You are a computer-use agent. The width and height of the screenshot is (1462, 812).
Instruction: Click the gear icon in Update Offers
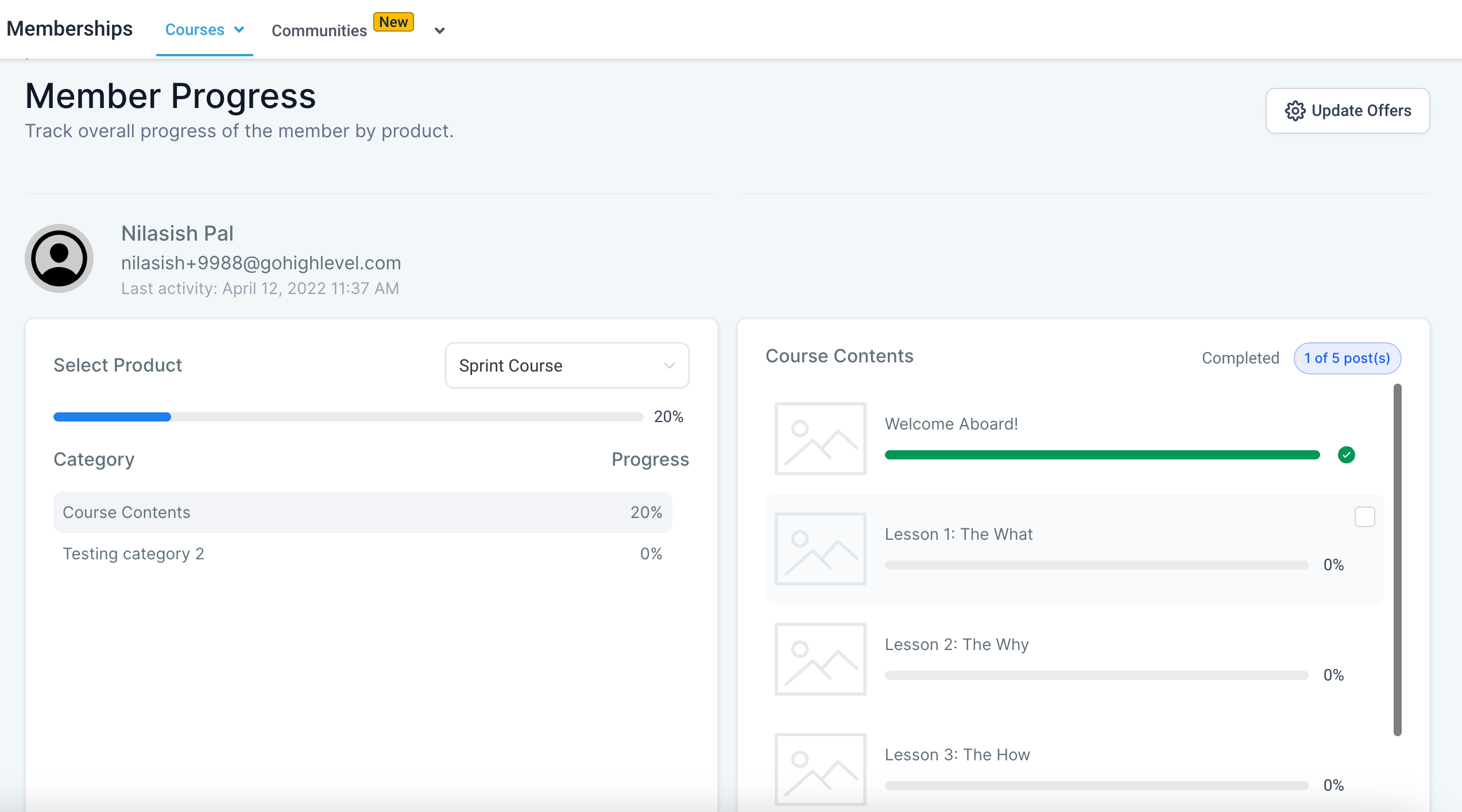[1295, 111]
